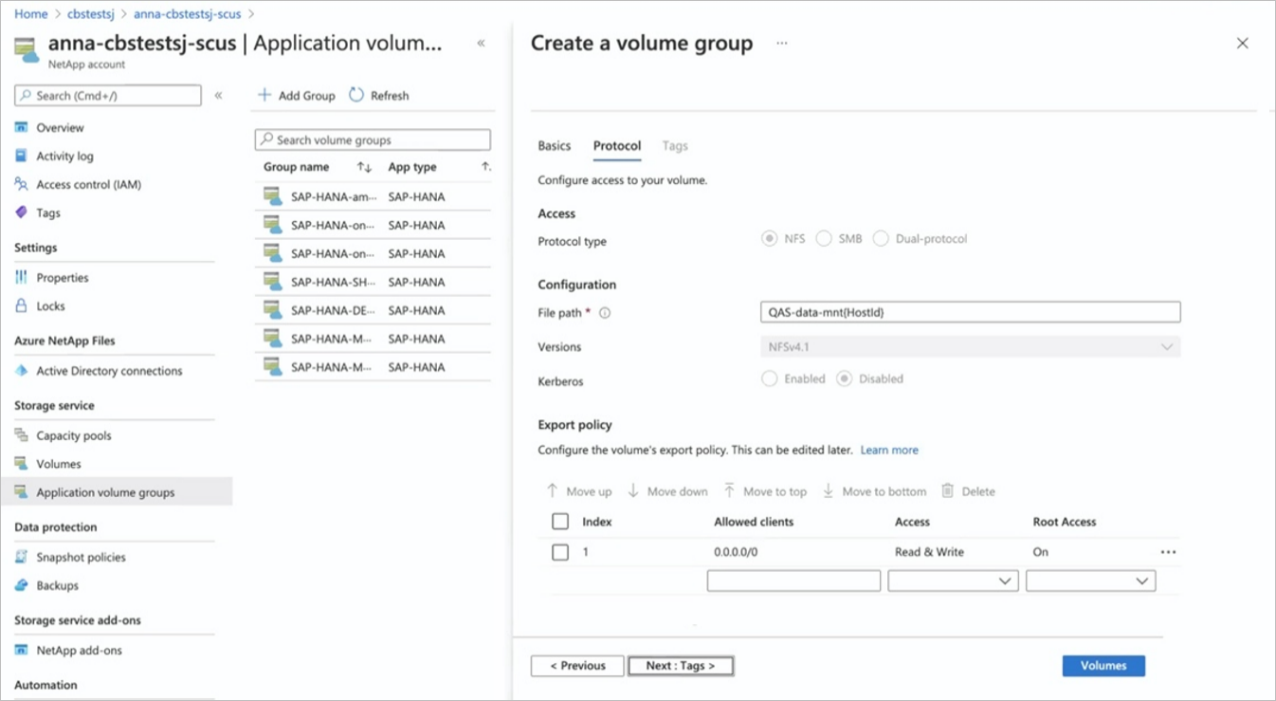Click the Delete trash icon
The height and width of the screenshot is (701, 1276).
[x=948, y=491]
